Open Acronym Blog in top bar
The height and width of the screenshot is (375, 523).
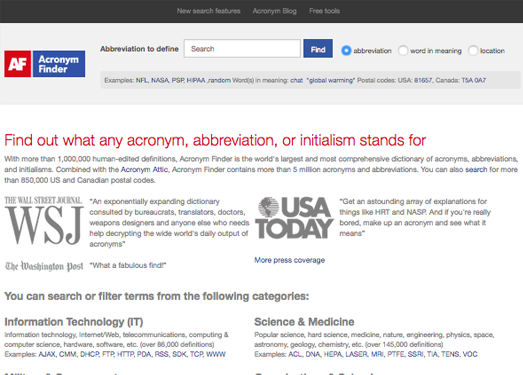tap(275, 11)
